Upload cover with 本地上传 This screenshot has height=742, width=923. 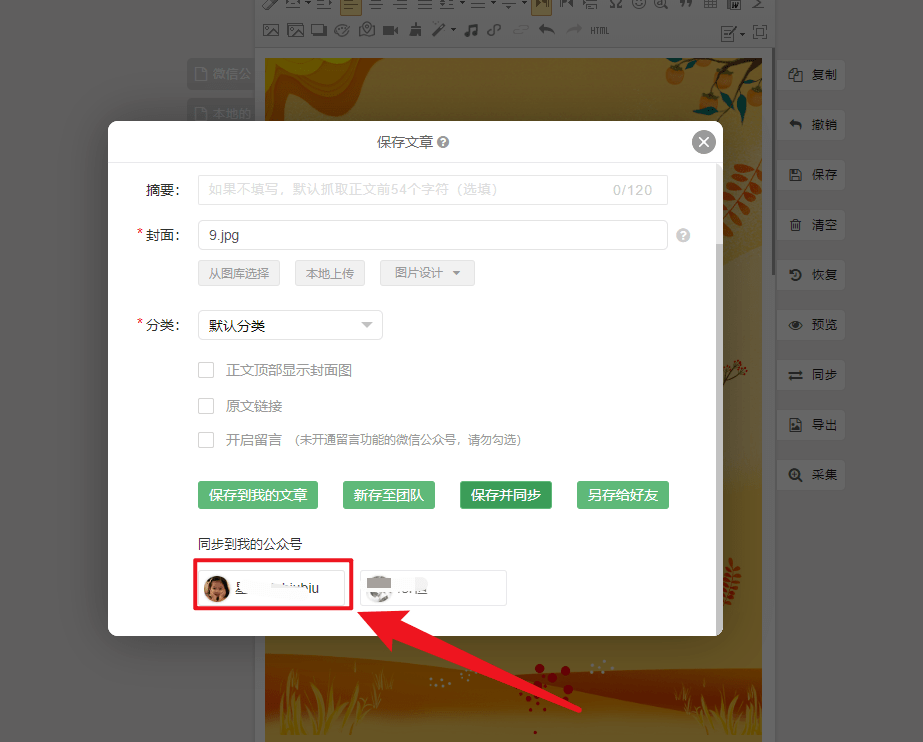click(330, 273)
